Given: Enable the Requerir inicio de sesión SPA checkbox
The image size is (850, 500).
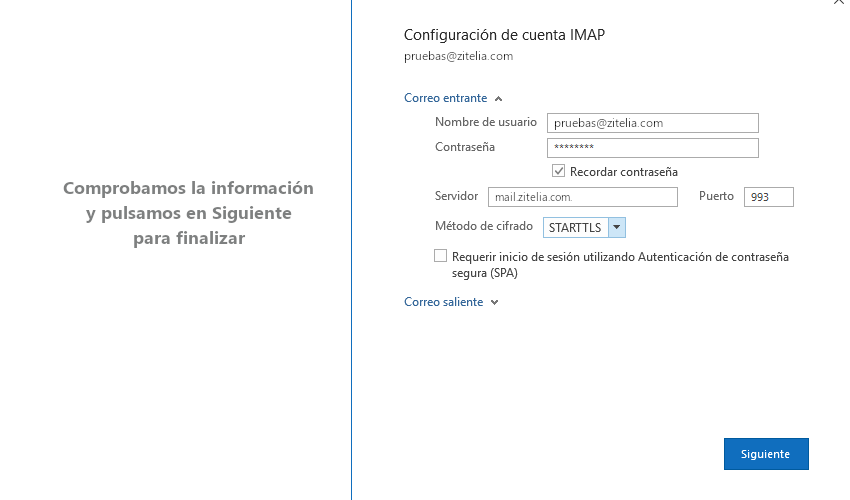Looking at the screenshot, I should click(x=441, y=256).
